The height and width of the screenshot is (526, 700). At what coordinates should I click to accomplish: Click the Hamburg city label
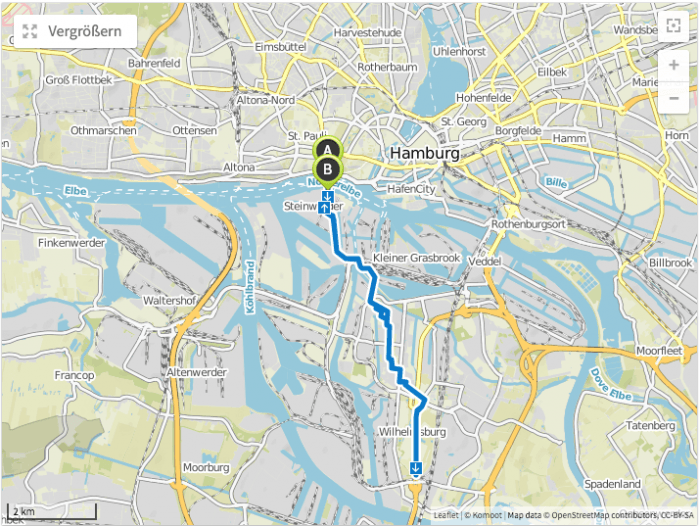tap(425, 153)
